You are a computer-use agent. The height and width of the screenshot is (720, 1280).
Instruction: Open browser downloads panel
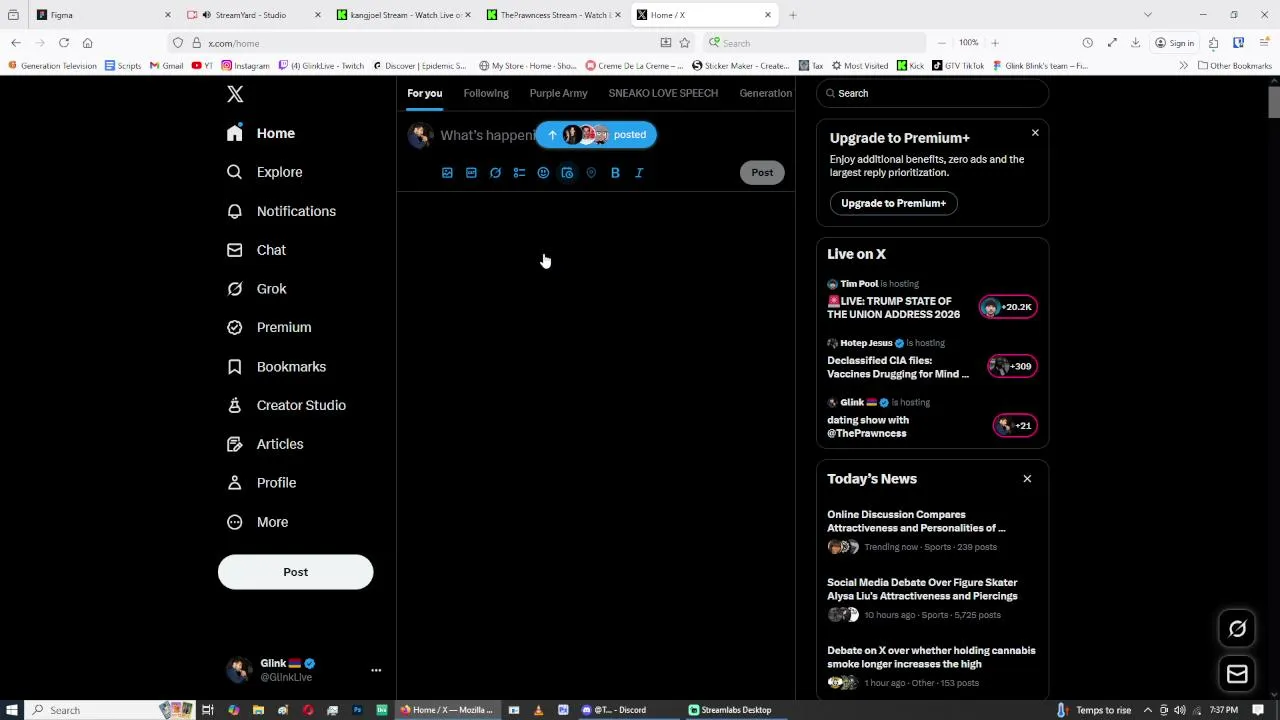[1135, 43]
